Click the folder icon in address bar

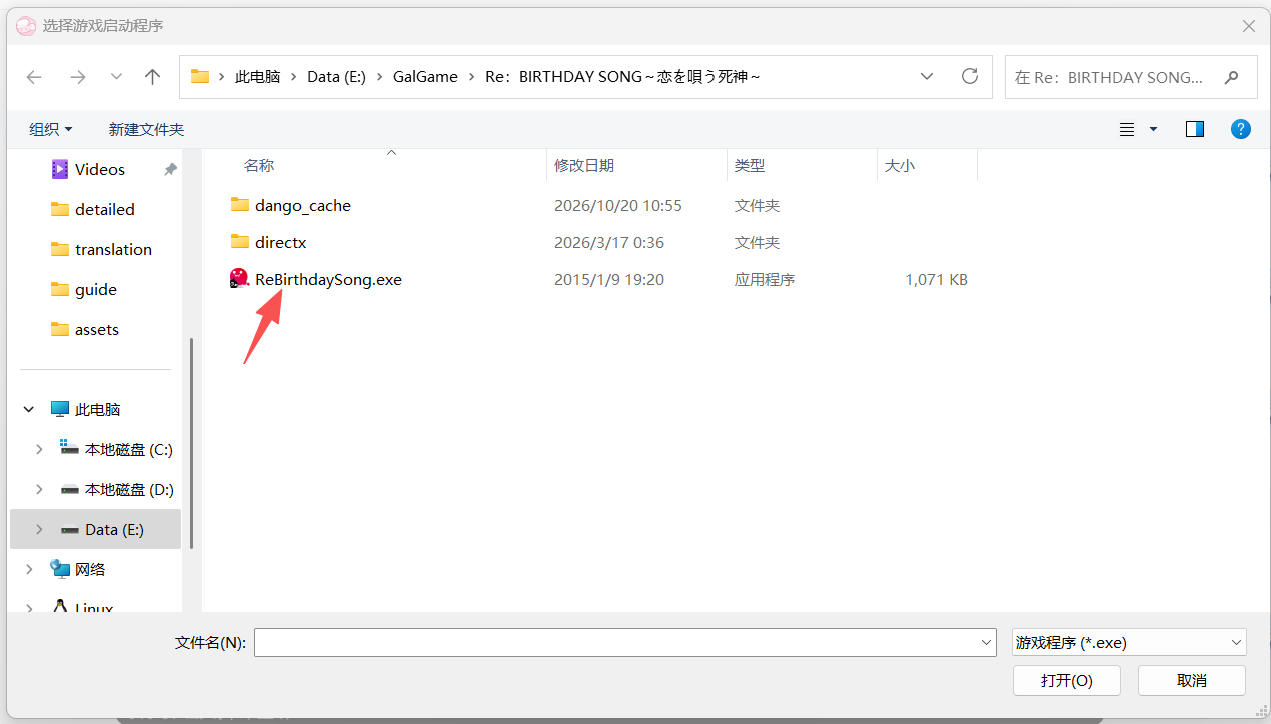[200, 76]
